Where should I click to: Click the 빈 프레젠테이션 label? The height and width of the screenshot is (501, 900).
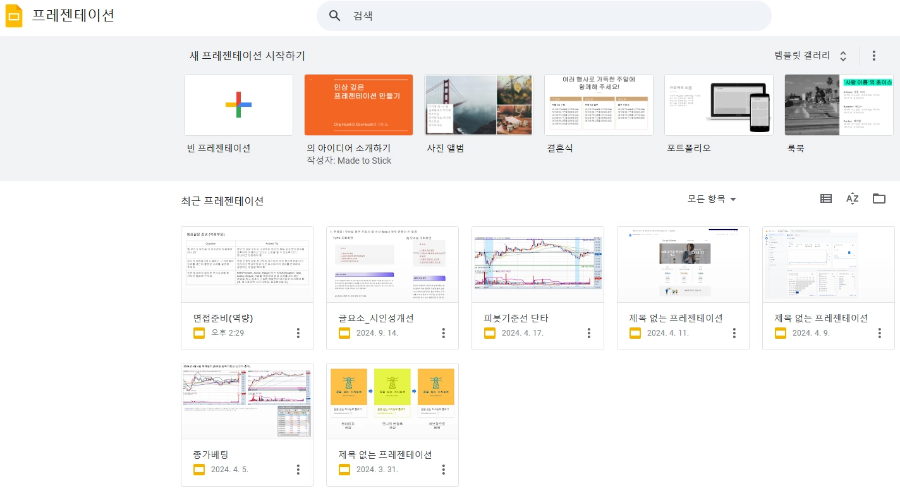coord(219,148)
